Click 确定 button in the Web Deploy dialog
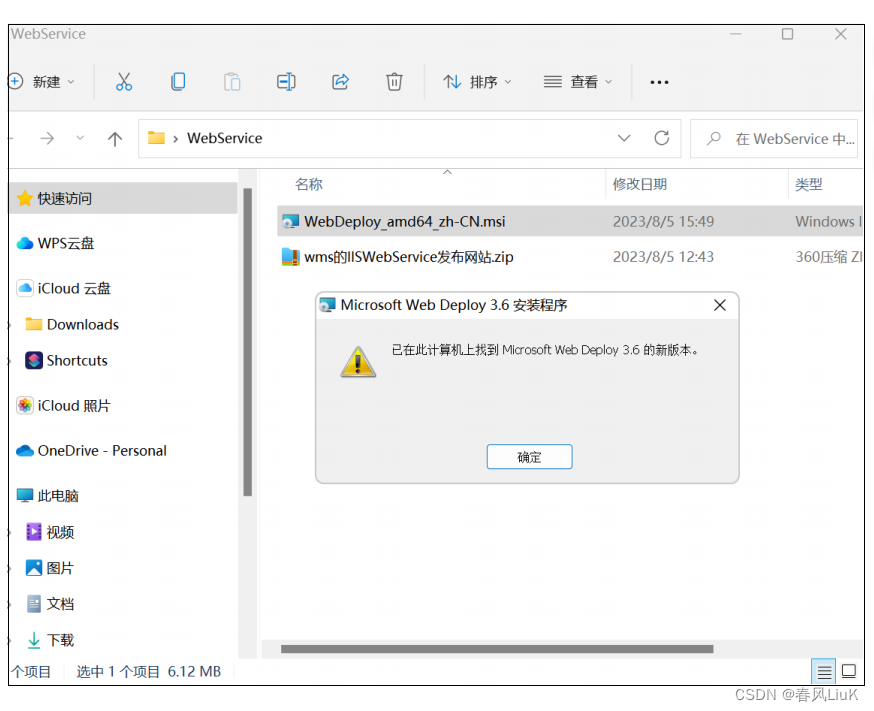The image size is (874, 711). (529, 457)
